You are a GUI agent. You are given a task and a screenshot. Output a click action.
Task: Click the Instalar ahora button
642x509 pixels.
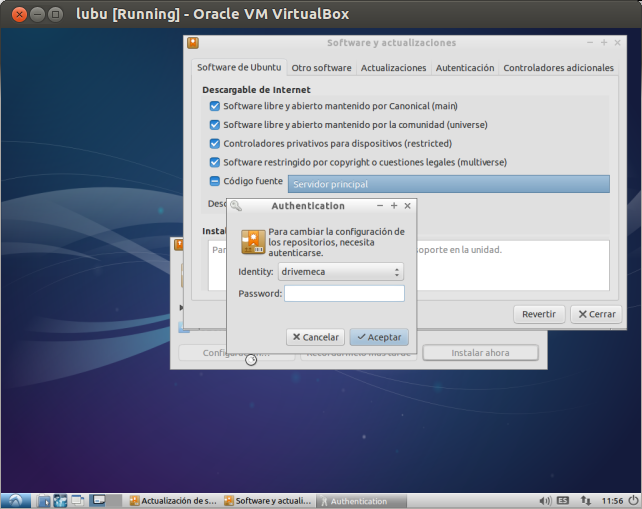click(480, 353)
